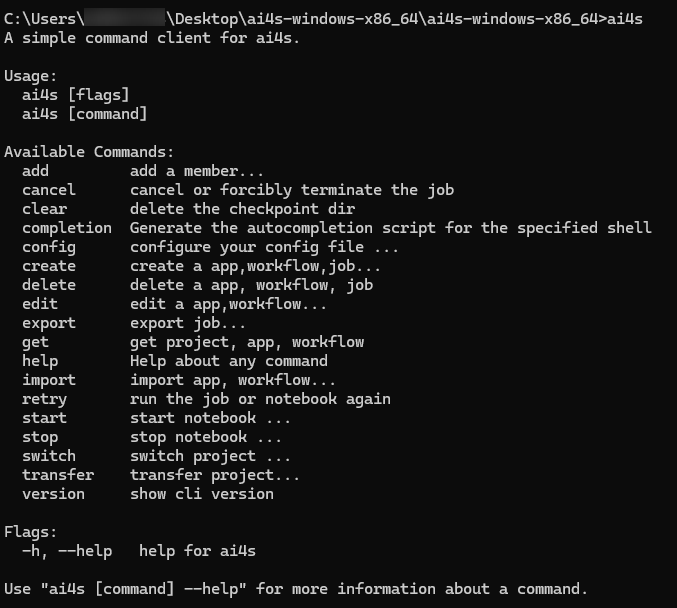The height and width of the screenshot is (608, 677).
Task: Click the 'Available Commands:' heading
Action: pos(89,152)
